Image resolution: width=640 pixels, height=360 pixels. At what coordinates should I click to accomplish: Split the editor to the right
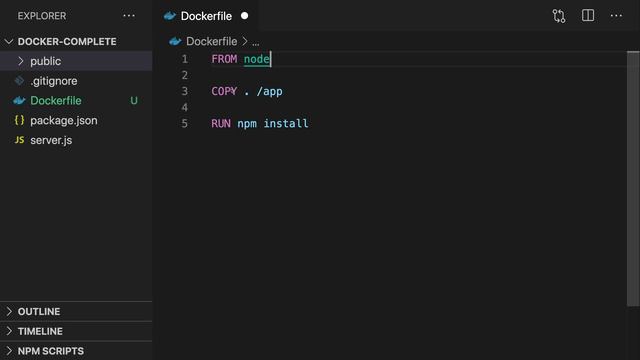pyautogui.click(x=588, y=16)
